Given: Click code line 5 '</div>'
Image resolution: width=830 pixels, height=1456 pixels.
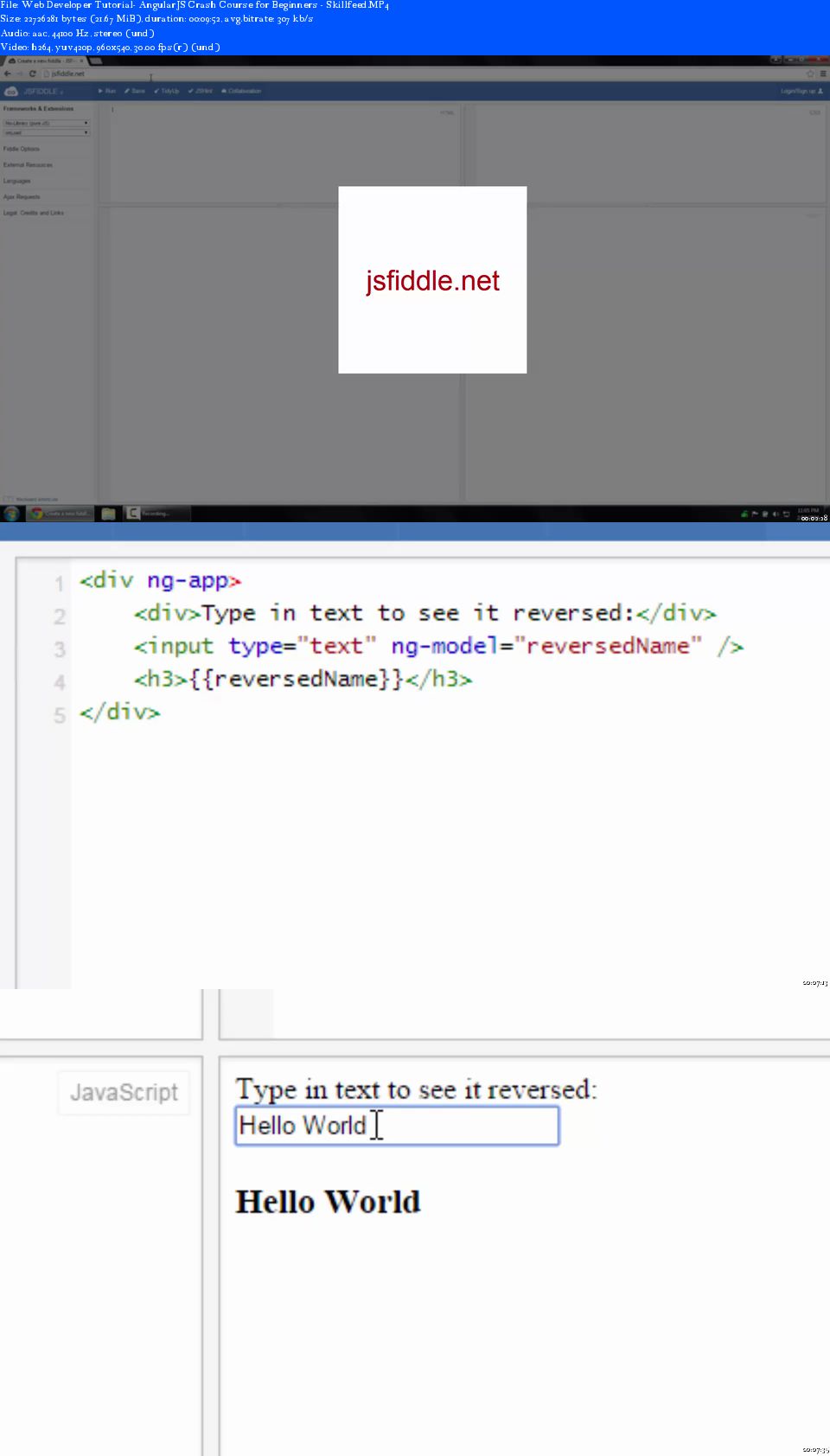Looking at the screenshot, I should click(119, 712).
